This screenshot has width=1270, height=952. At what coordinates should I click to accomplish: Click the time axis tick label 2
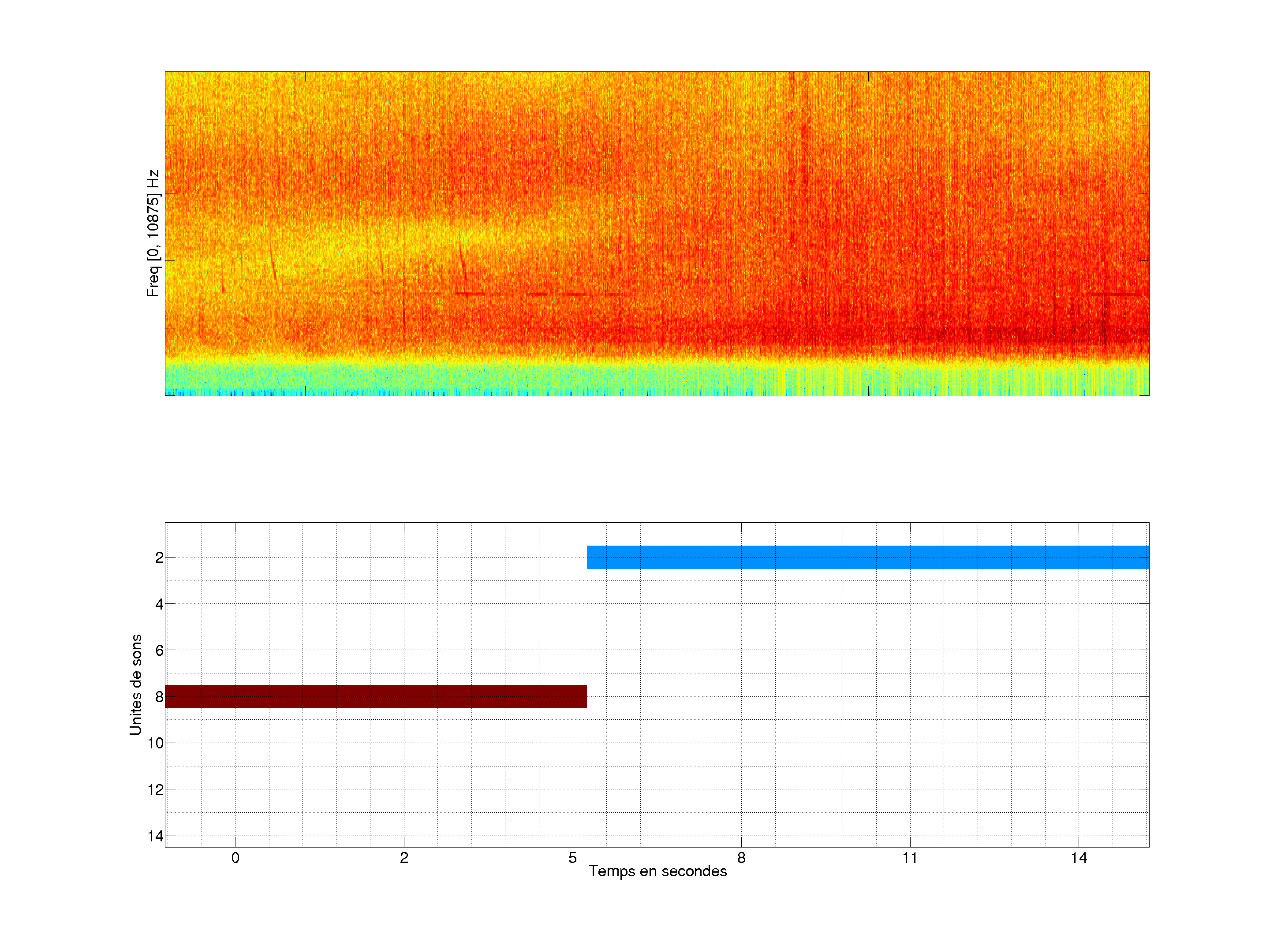404,858
